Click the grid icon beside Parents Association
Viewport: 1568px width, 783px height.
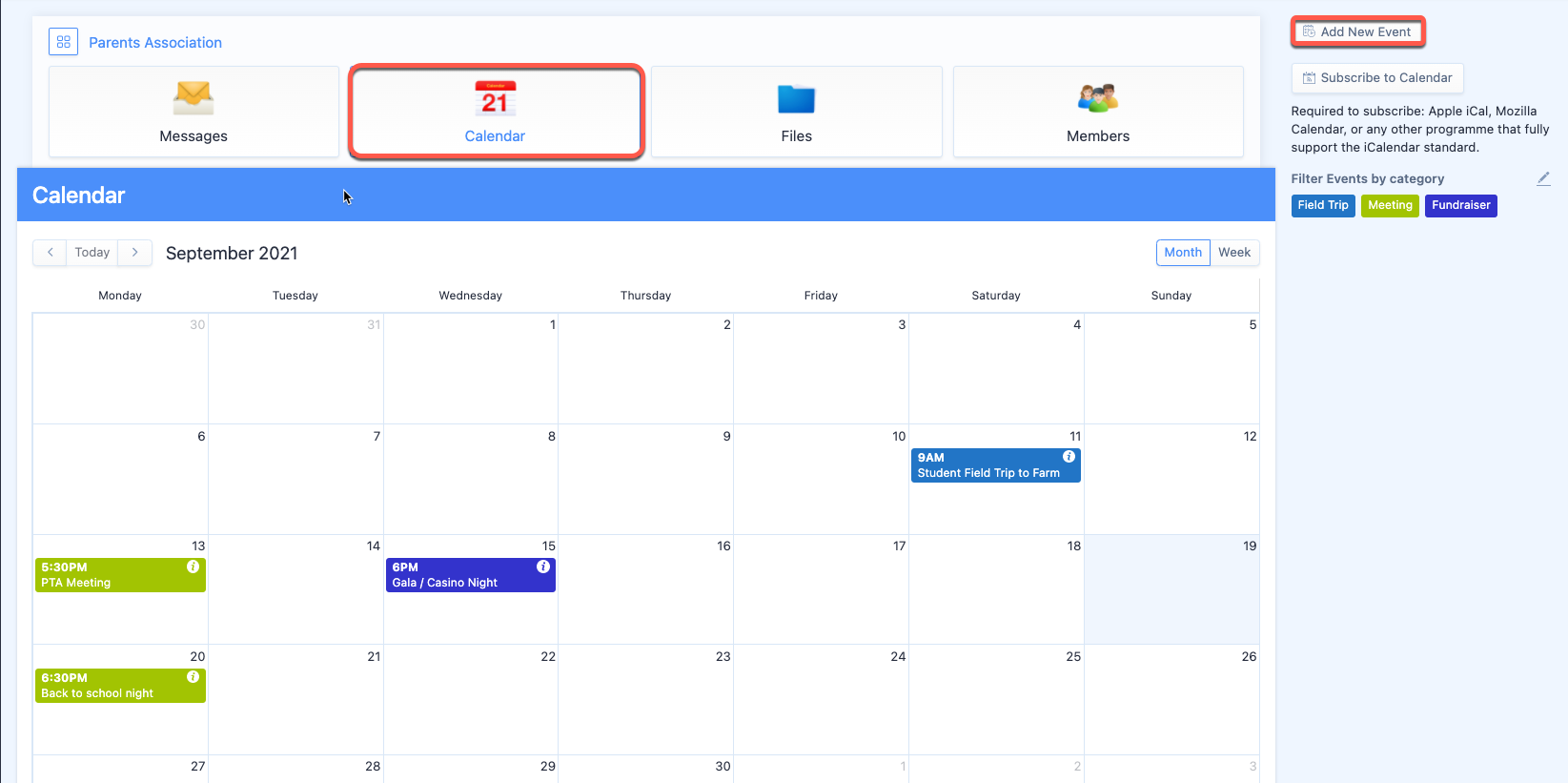coord(64,42)
